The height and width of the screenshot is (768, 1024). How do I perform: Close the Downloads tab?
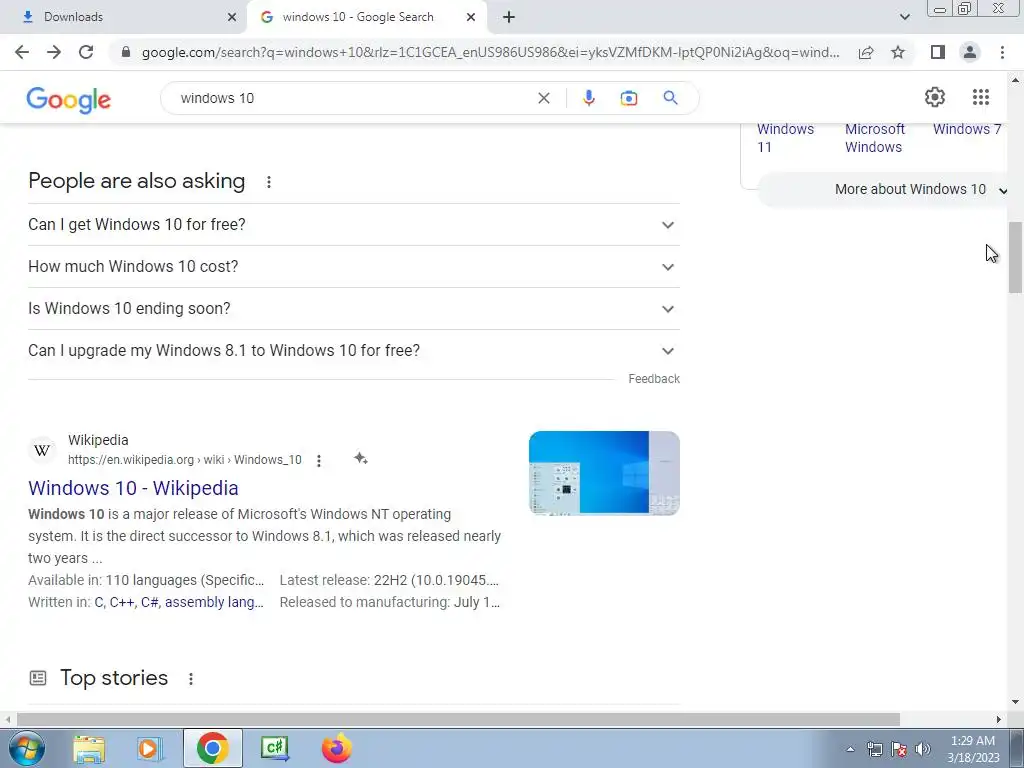231,17
